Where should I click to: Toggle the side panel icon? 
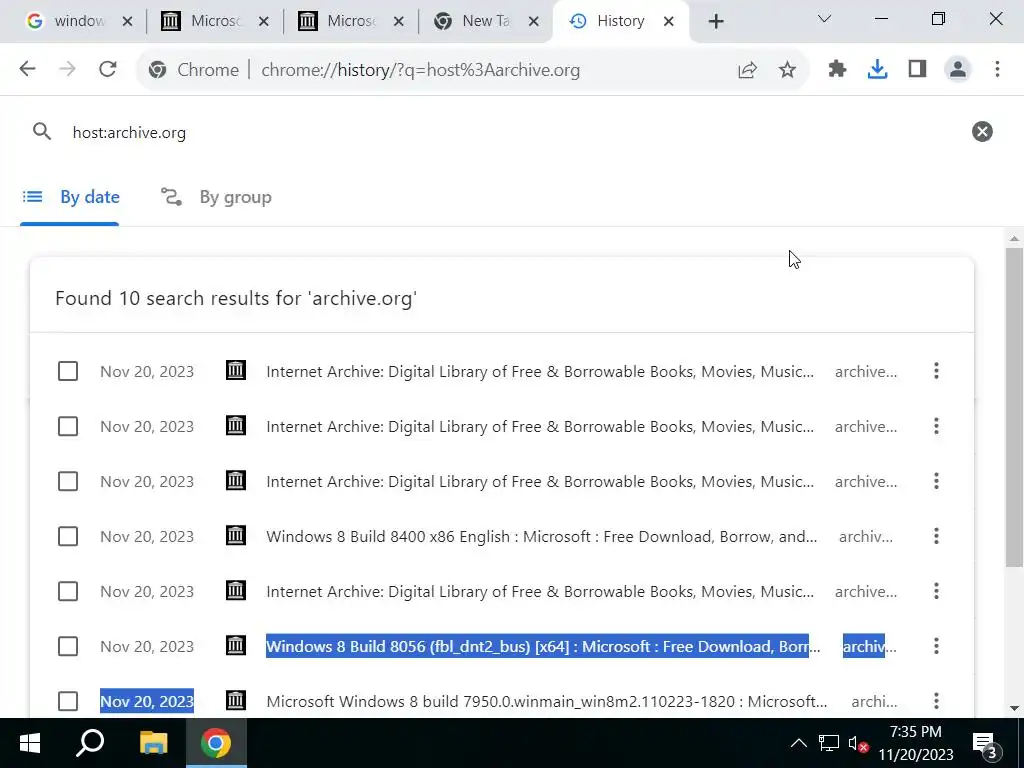click(918, 69)
